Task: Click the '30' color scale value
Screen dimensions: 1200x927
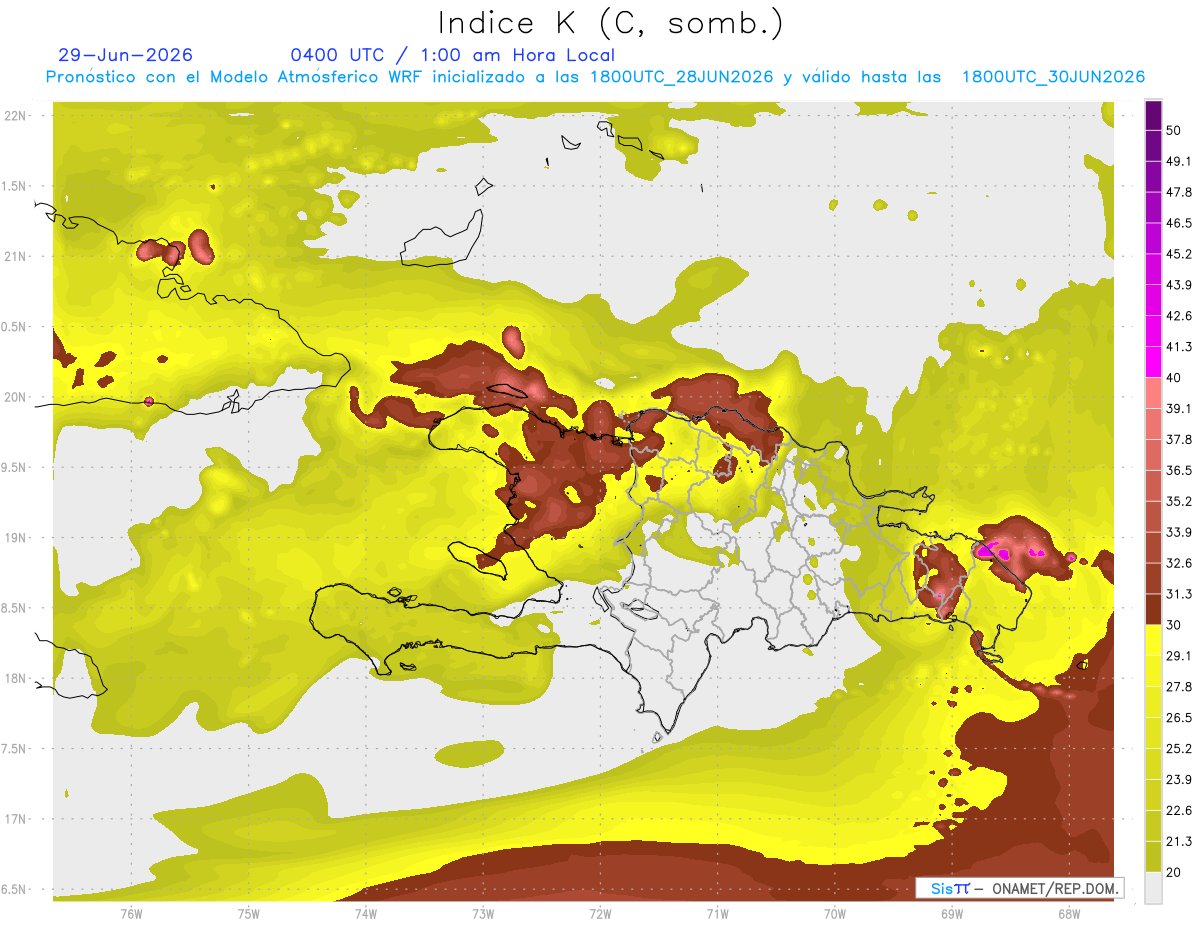Action: click(x=1175, y=625)
